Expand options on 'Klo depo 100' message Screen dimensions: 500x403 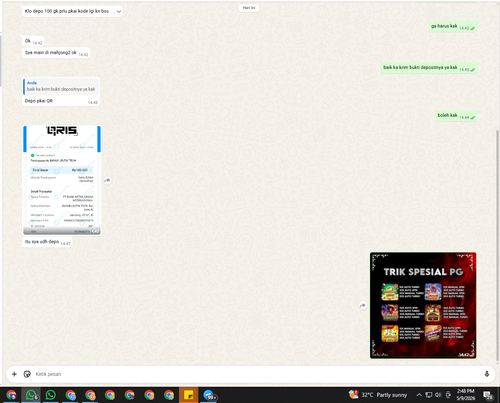pos(119,12)
